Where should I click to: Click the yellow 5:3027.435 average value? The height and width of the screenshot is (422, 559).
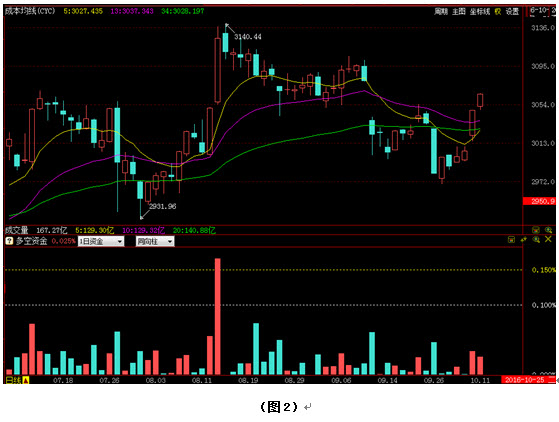83,11
